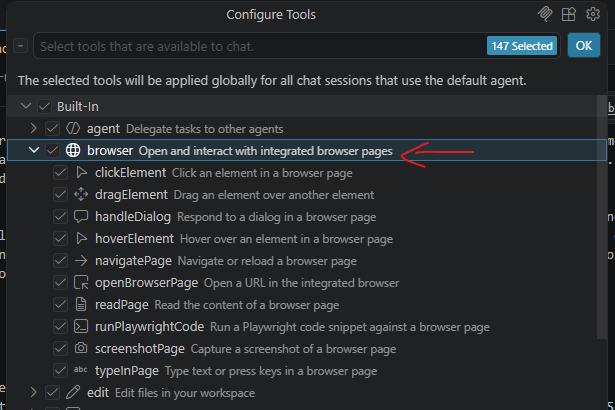Click the edit pencil icon
The width and height of the screenshot is (615, 410).
point(73,392)
